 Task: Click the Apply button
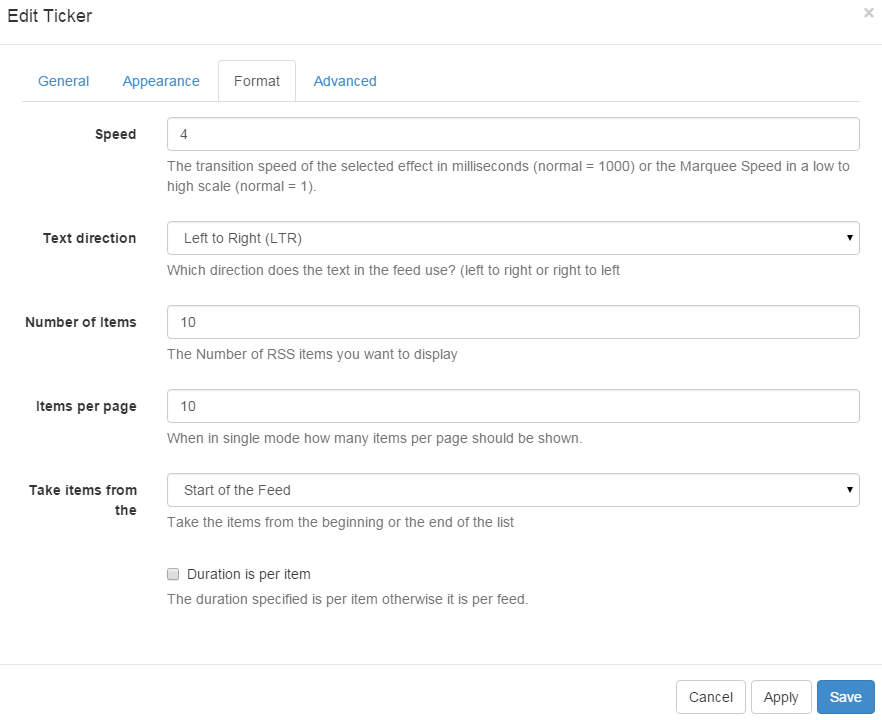781,697
